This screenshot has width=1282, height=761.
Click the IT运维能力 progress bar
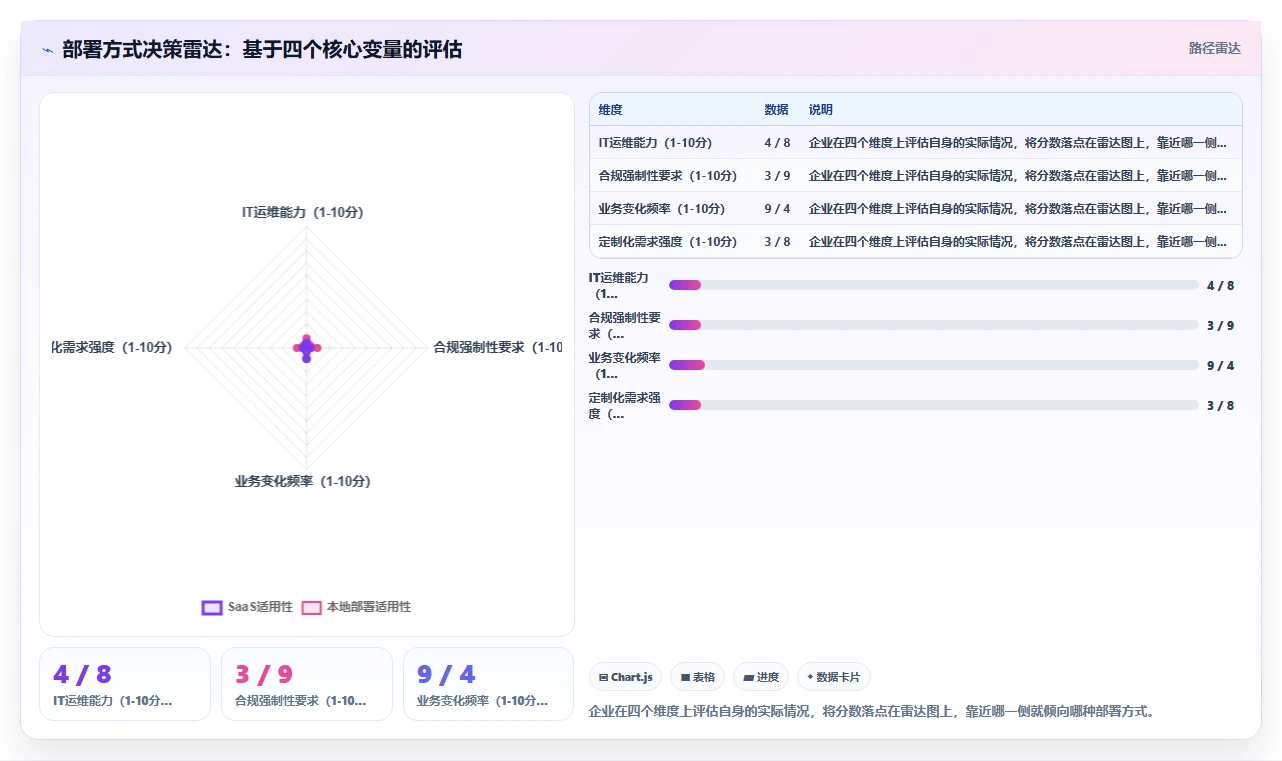point(933,285)
